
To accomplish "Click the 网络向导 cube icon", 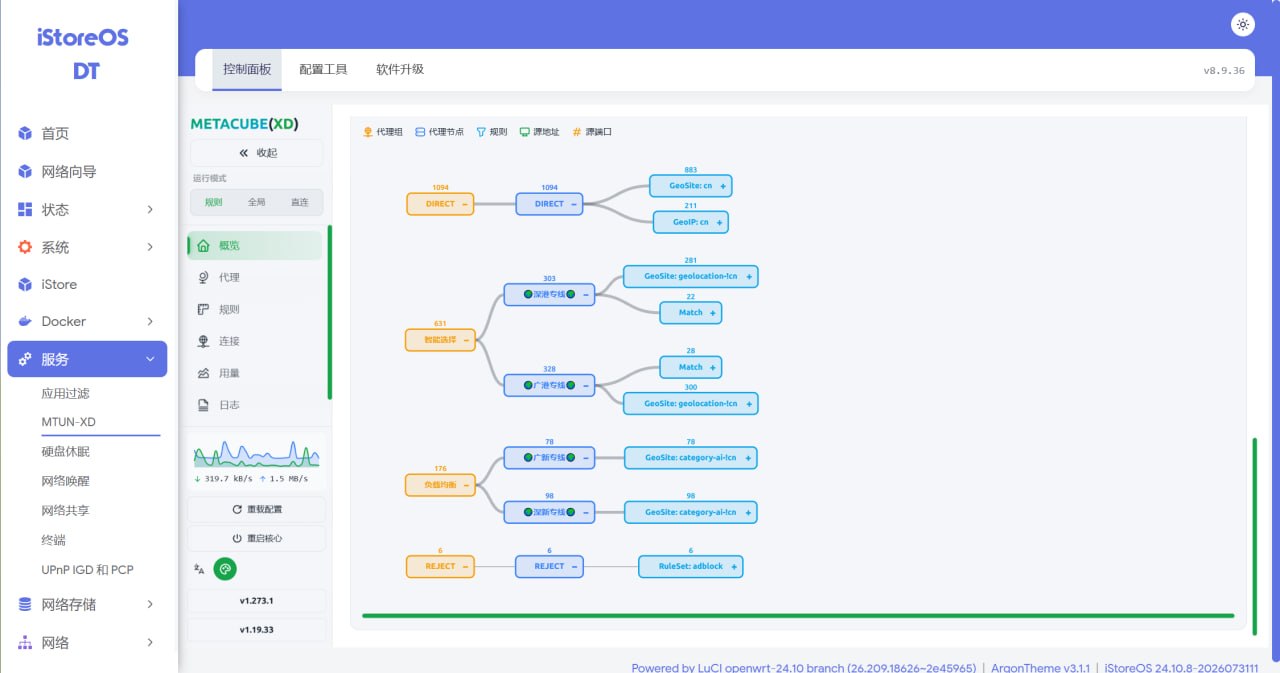I will coord(25,171).
